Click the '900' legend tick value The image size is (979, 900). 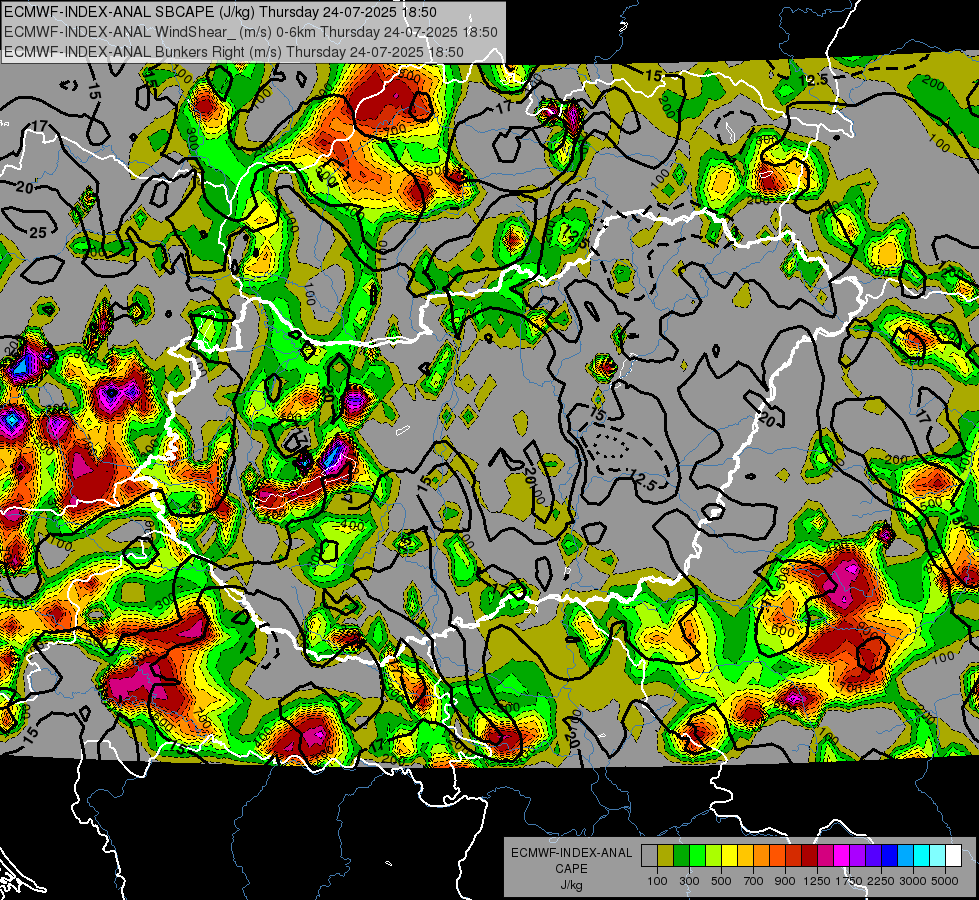785,881
